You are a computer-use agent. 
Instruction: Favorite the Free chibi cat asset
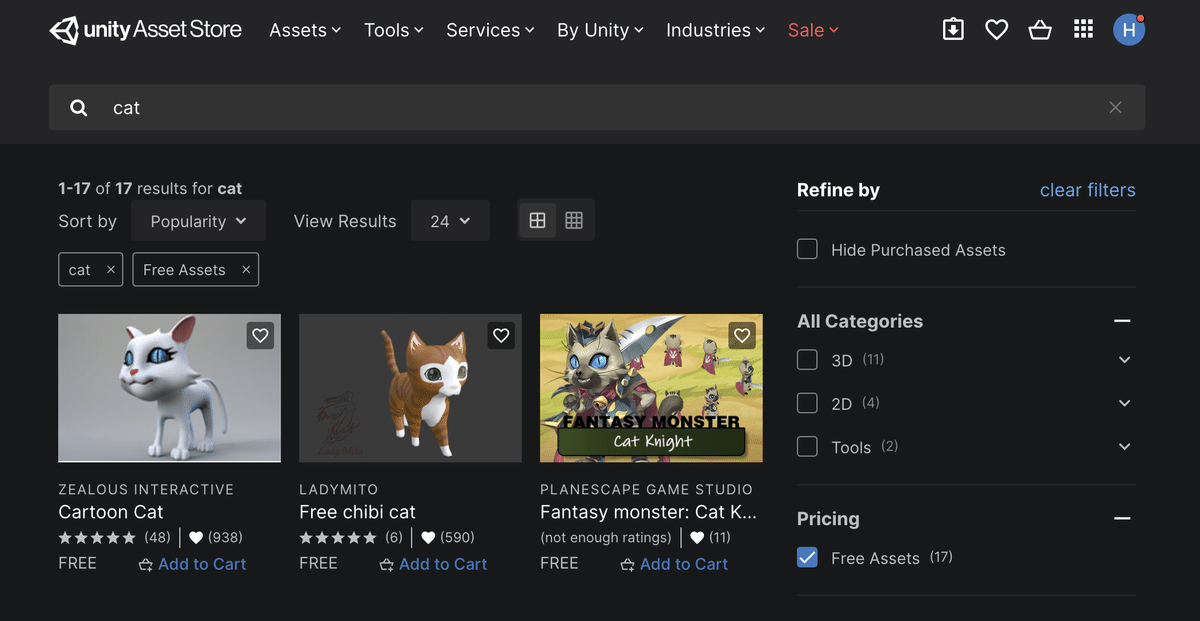[502, 336]
